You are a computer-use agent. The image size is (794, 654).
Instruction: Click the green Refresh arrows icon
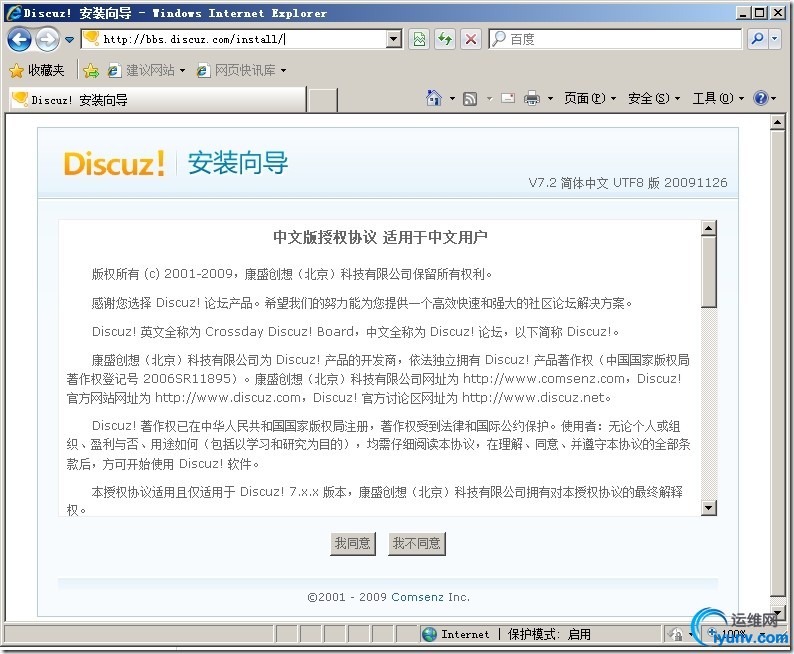[x=445, y=39]
